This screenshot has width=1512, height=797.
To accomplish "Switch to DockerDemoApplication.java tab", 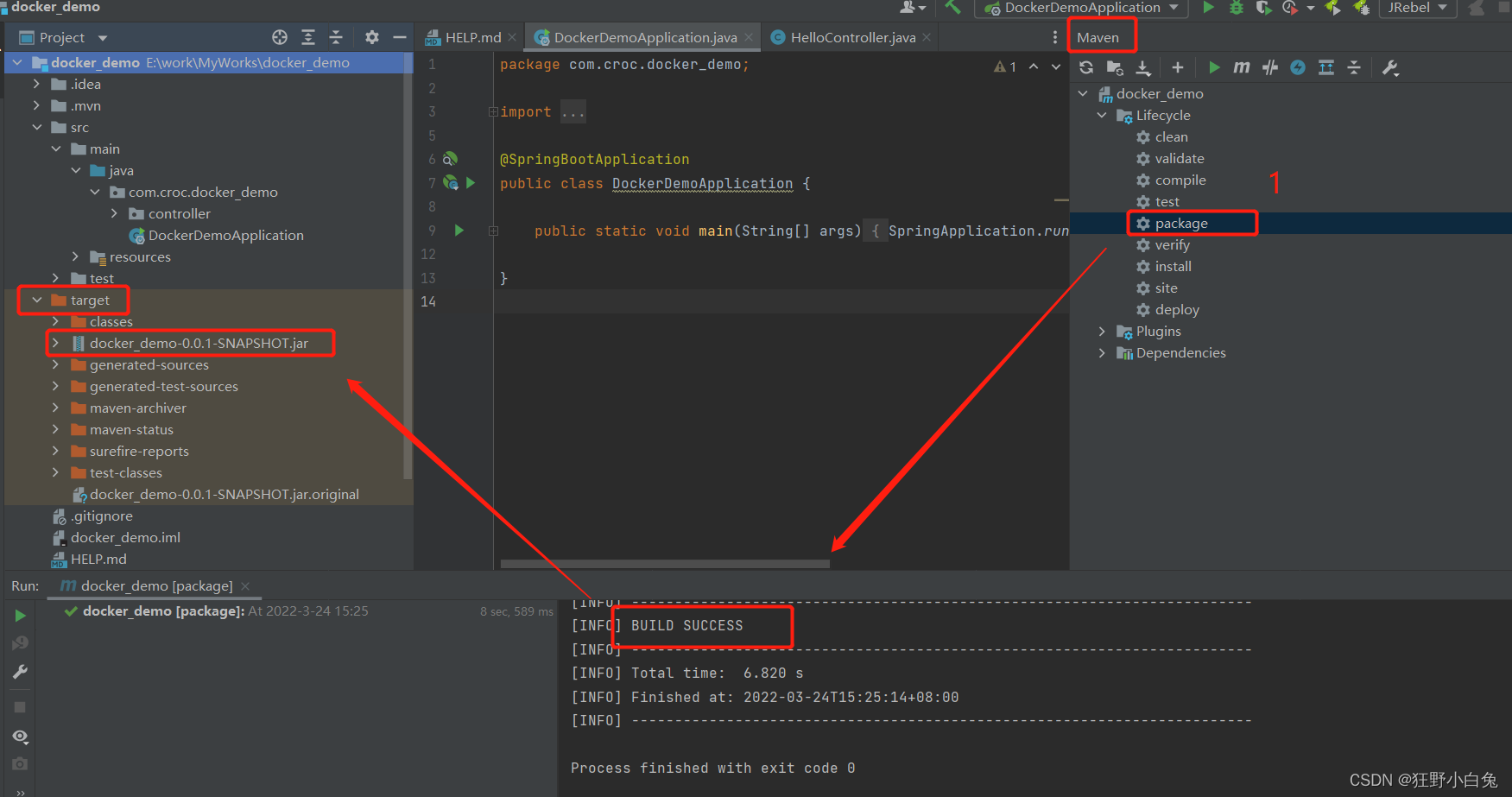I will pos(645,37).
